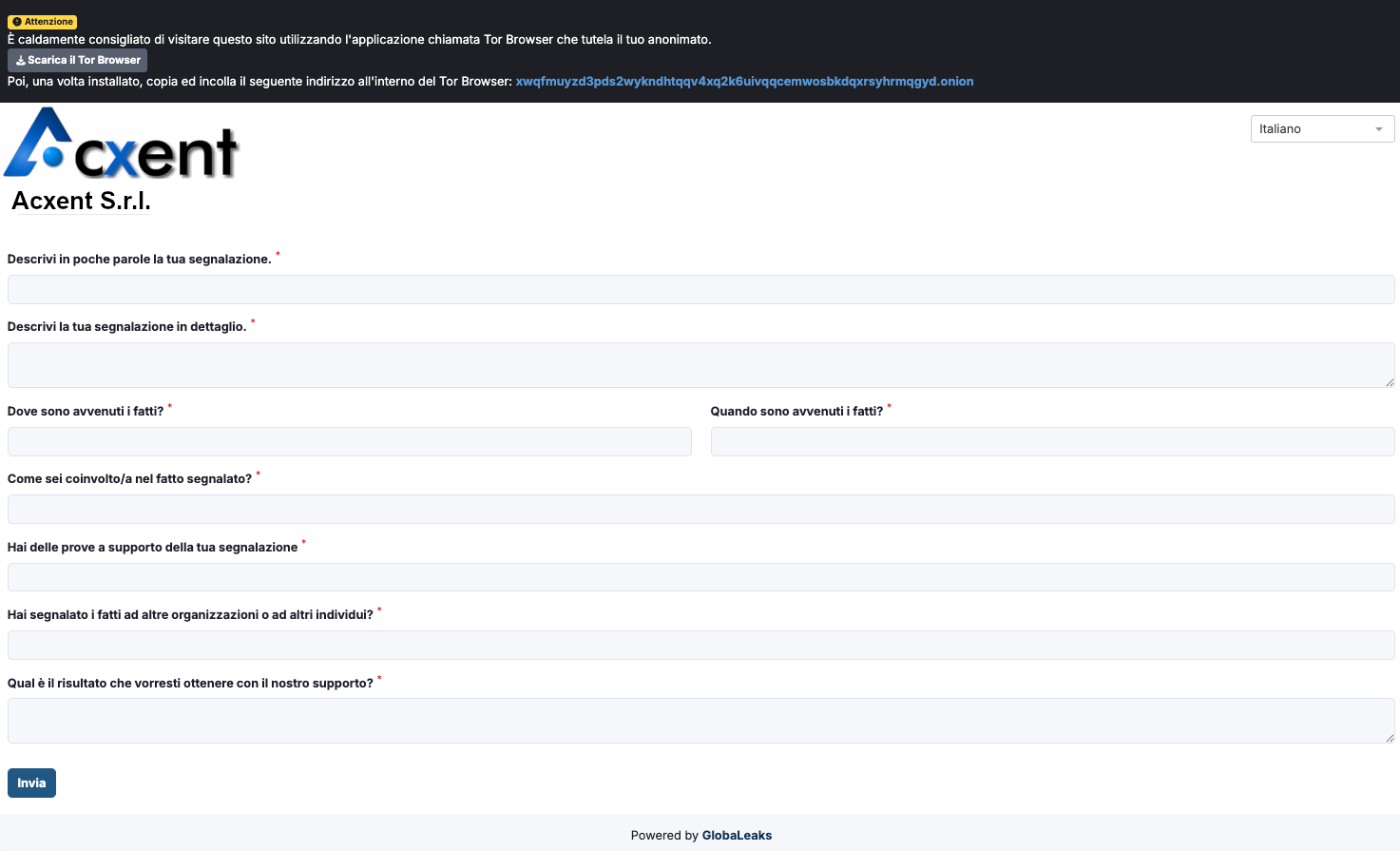Click the desired result 'risultato' textarea
Image resolution: width=1400 pixels, height=851 pixels.
click(x=700, y=721)
